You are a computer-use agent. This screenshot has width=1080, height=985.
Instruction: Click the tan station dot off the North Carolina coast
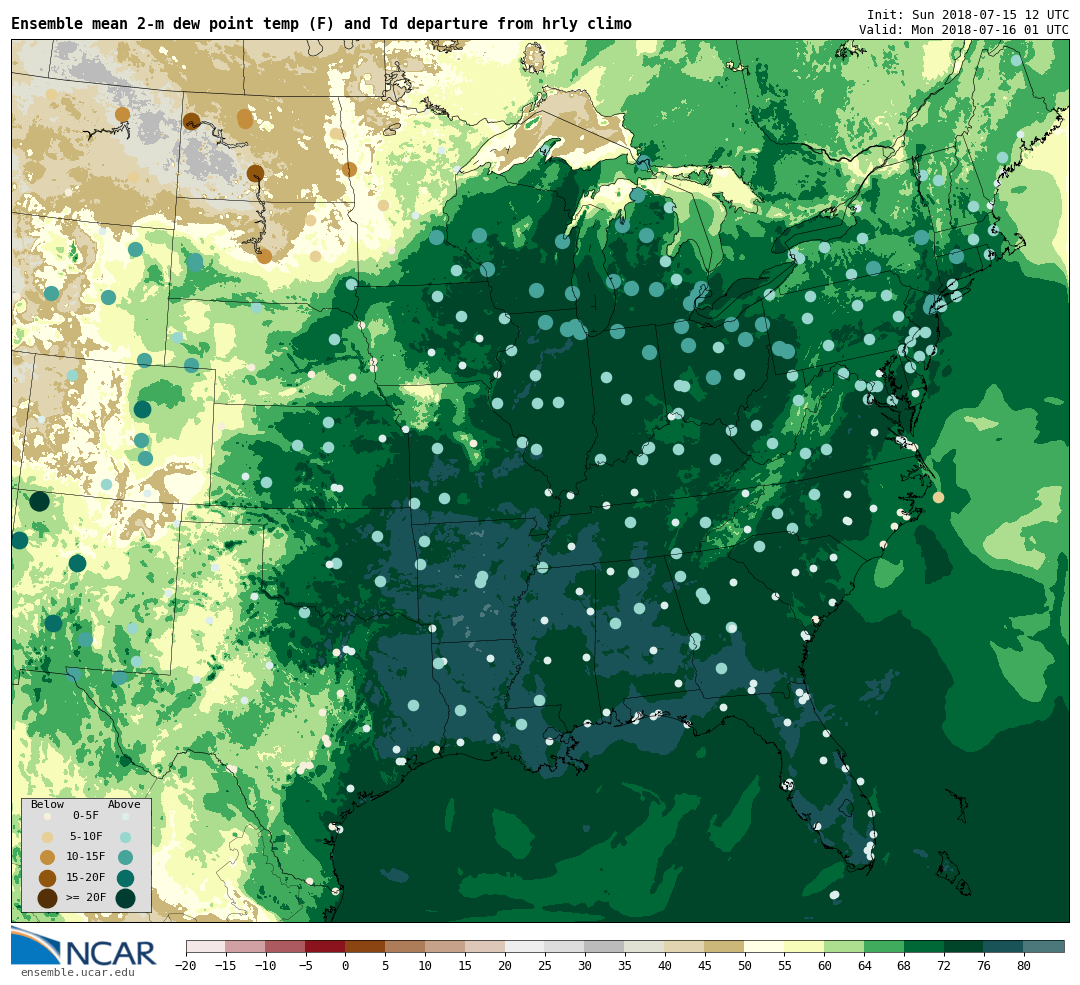click(938, 497)
